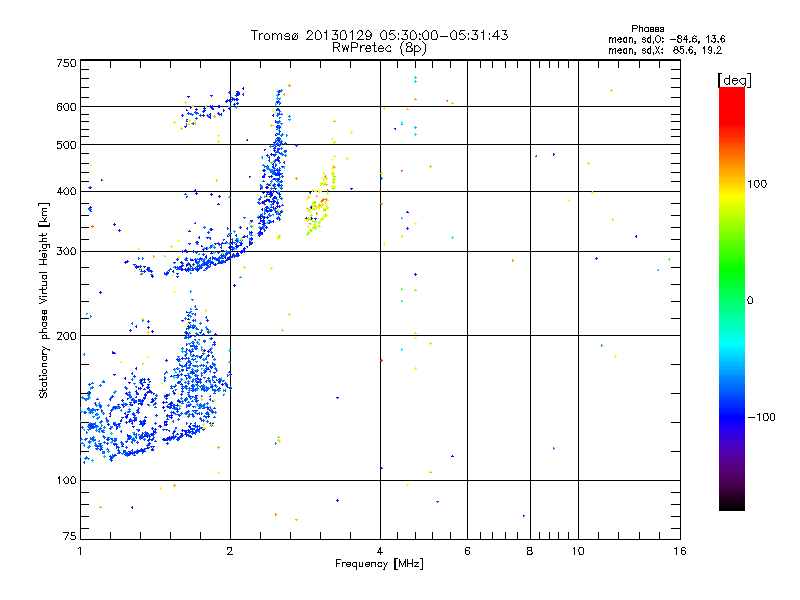Click the 'Stationary phase Virtual Height [km]' axis label
This screenshot has width=800, height=600.
[43, 300]
